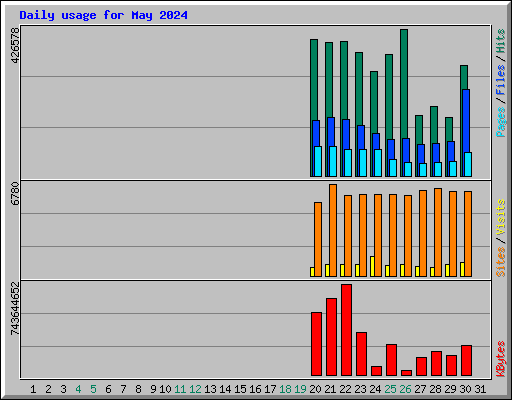Click green weekend day 26 label
Image resolution: width=512 pixels, height=400 pixels.
click(405, 389)
